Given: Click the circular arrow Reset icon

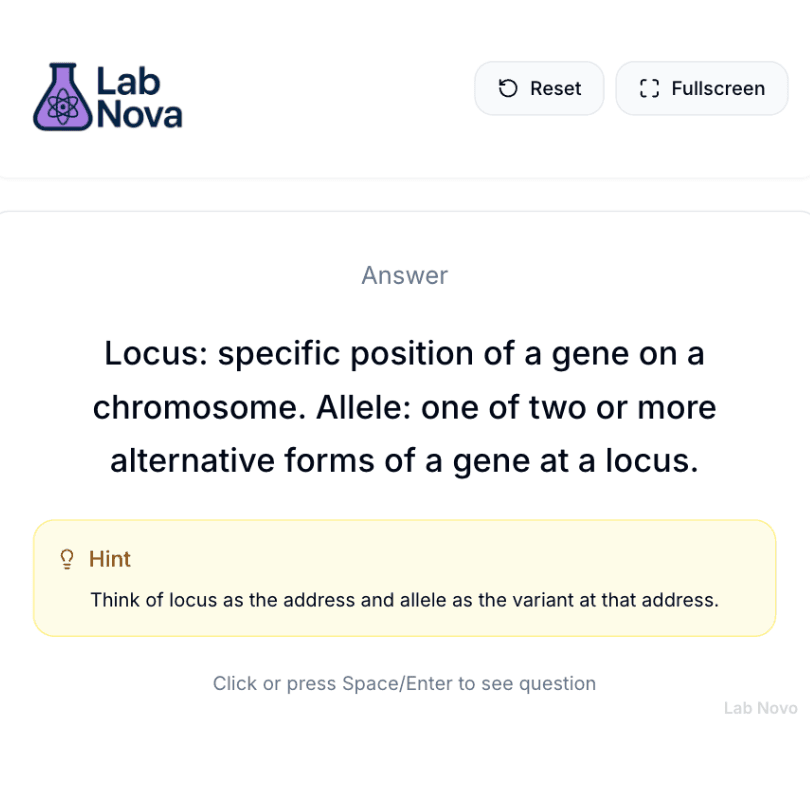Looking at the screenshot, I should 508,88.
